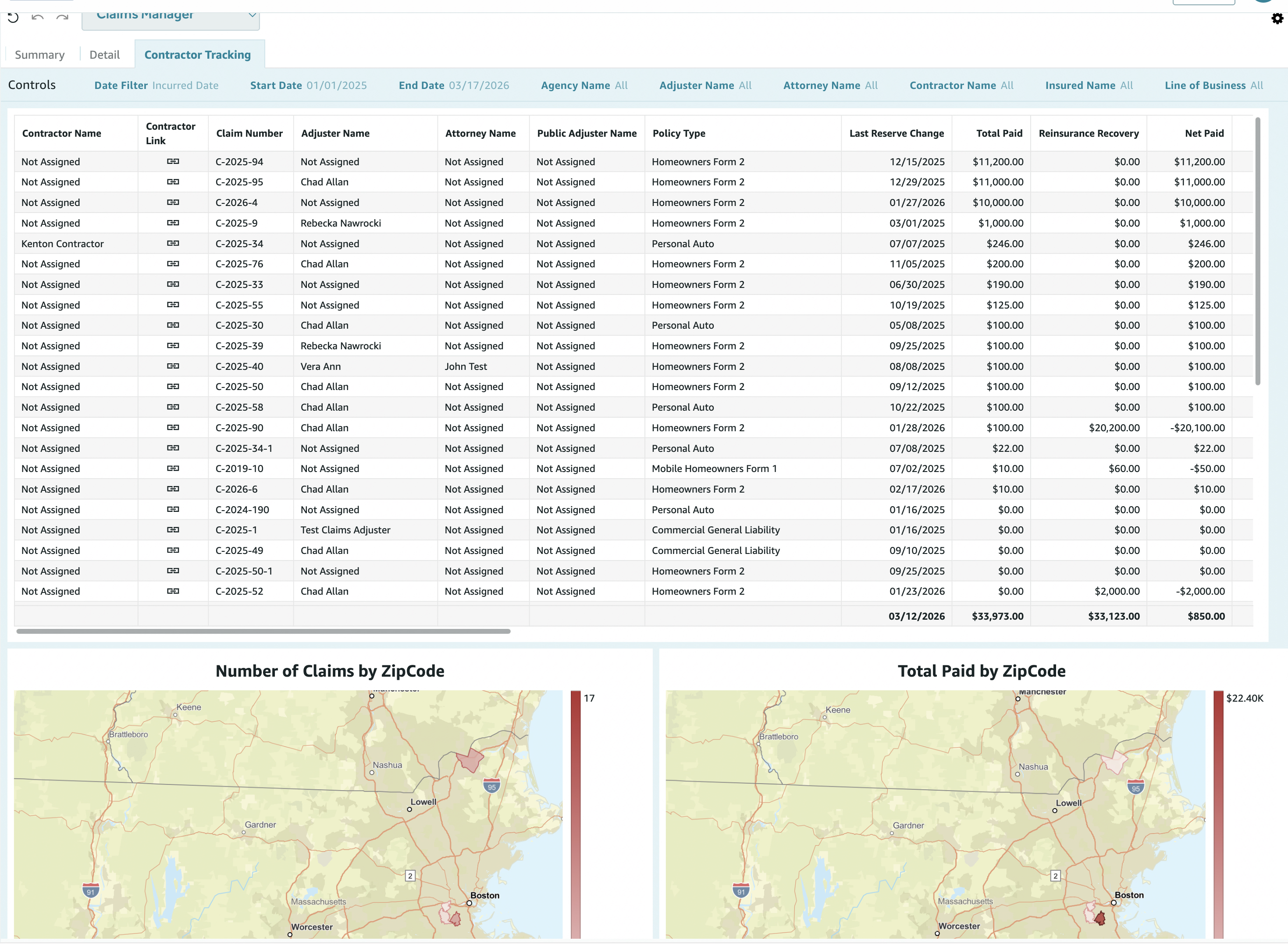1288x944 pixels.
Task: Click the undo arrow icon
Action: (38, 17)
